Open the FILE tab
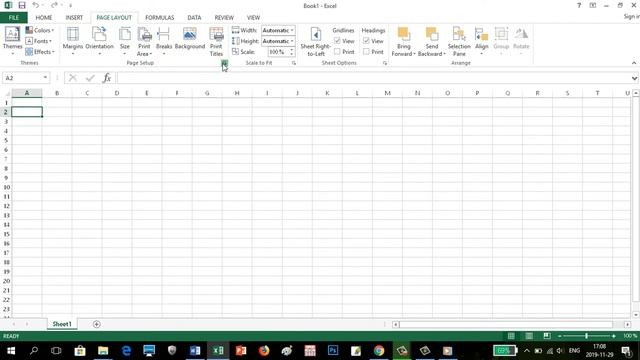This screenshot has height=360, width=640. 13,18
